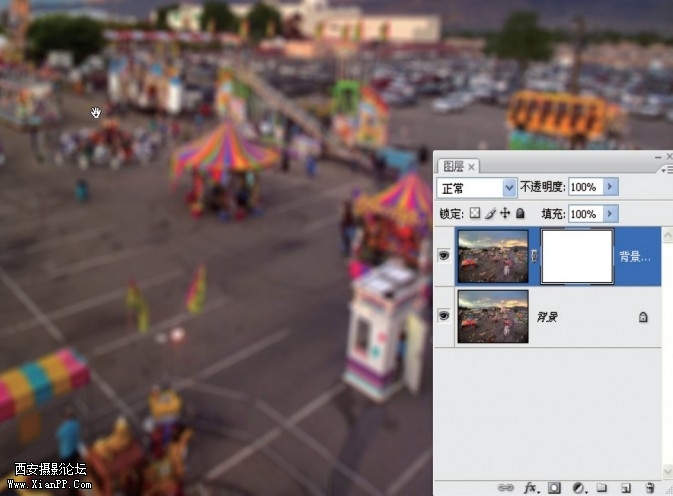Viewport: 673px width, 496px height.
Task: Toggle lock image pixels brush button
Action: pos(490,213)
